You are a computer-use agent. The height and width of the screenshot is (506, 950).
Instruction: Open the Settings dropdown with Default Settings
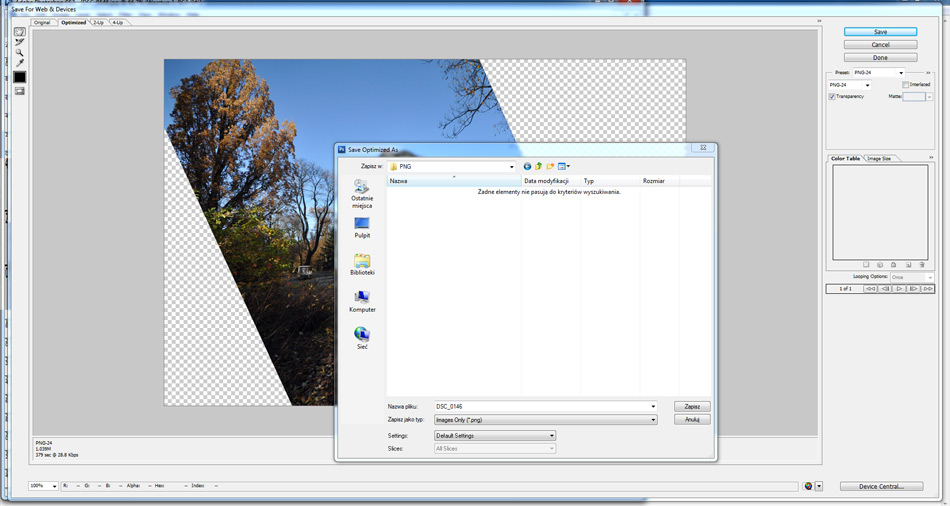coord(494,436)
